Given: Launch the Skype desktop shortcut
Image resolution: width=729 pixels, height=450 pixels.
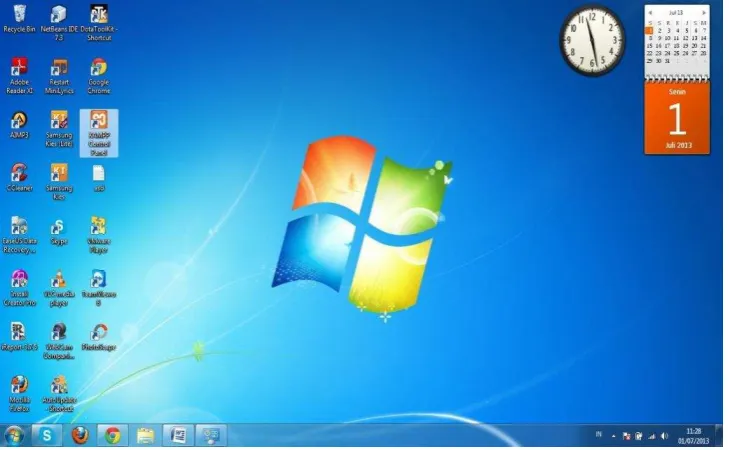Looking at the screenshot, I should coord(59,231).
